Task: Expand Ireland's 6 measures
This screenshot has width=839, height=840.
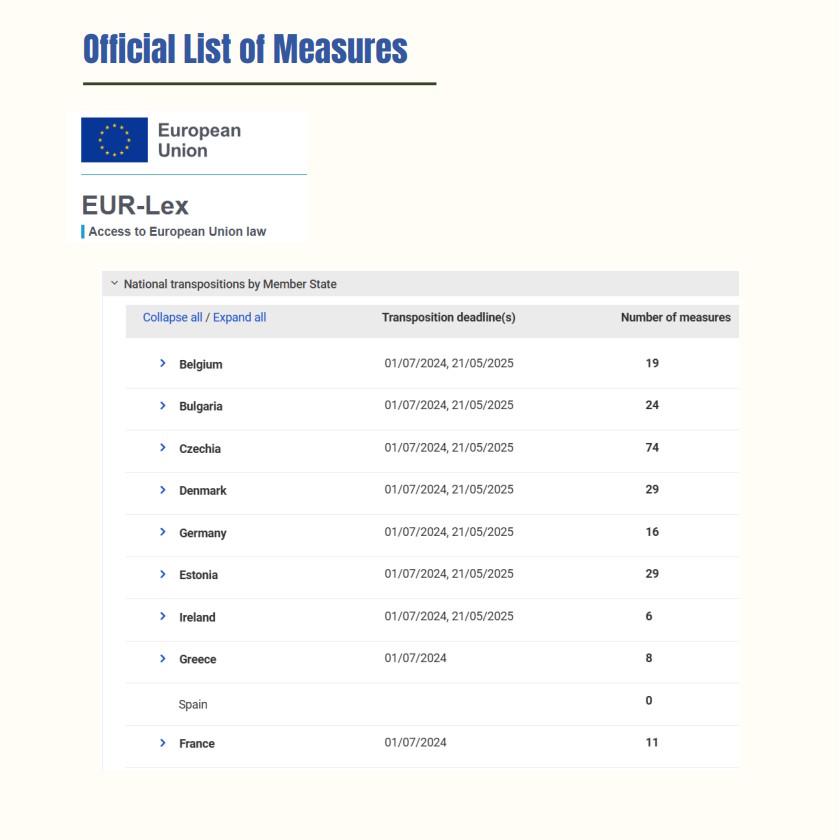Action: click(163, 617)
